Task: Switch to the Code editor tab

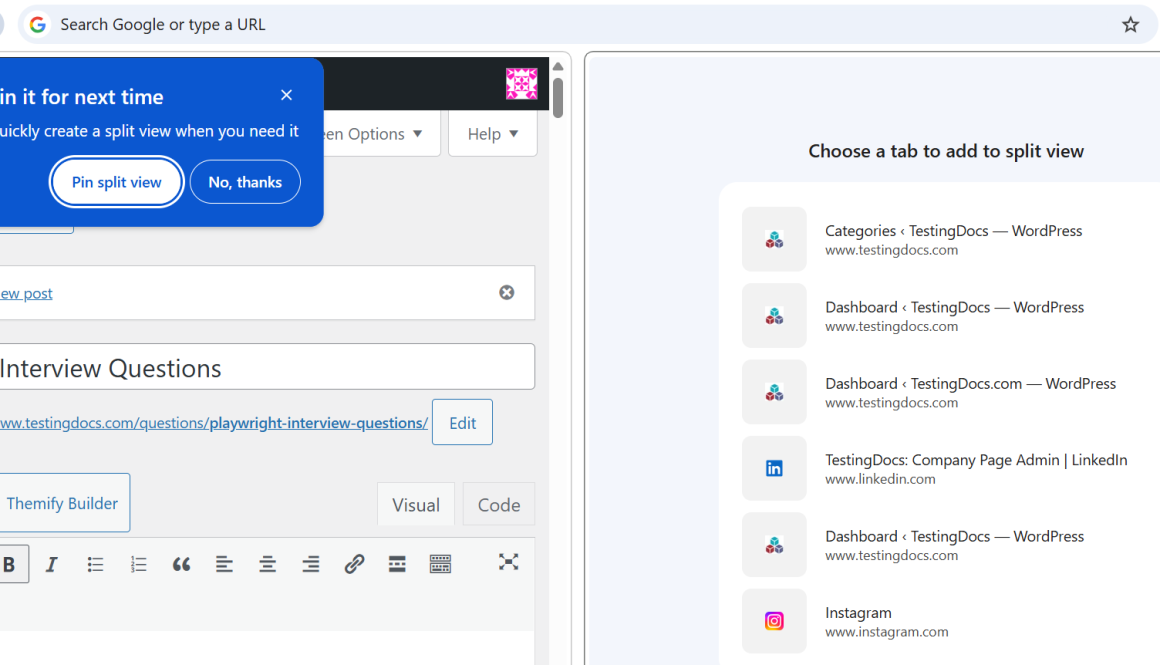Action: [x=498, y=505]
